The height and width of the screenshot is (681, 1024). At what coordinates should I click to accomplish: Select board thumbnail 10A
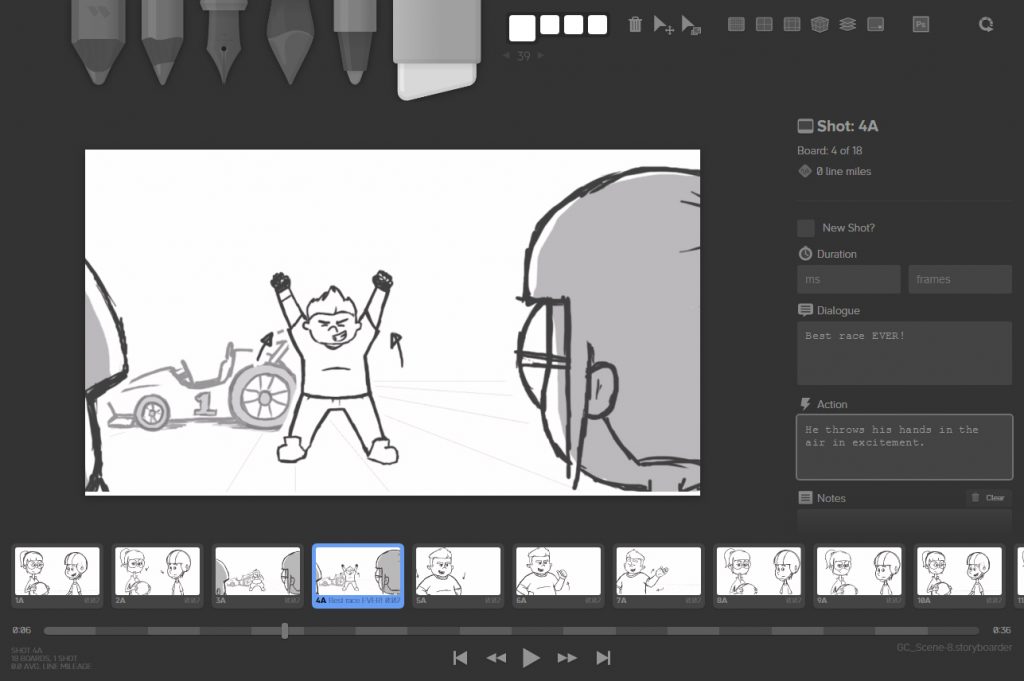[x=959, y=576]
